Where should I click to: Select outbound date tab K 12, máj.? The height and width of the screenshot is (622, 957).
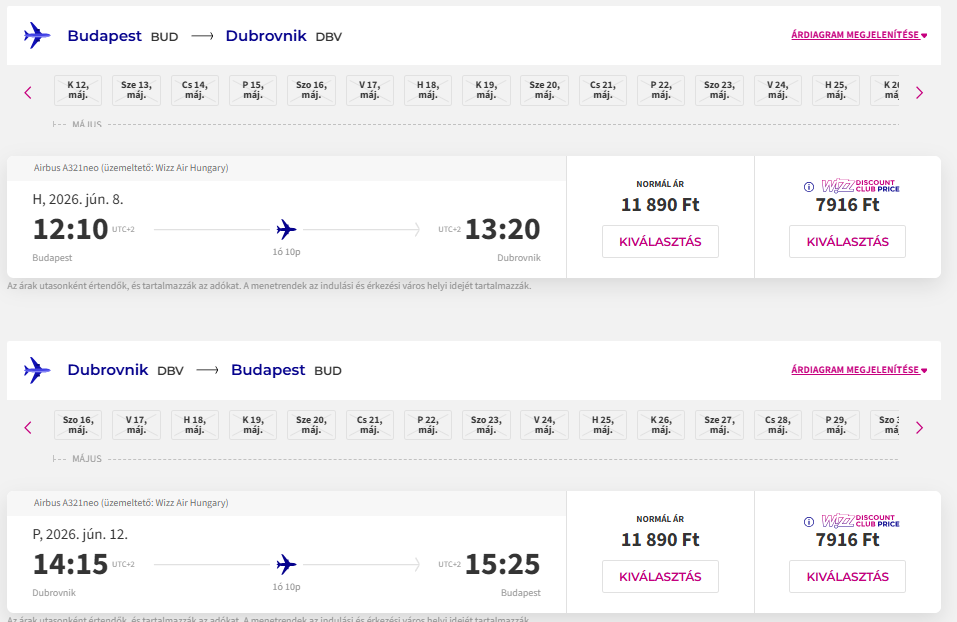coord(78,90)
